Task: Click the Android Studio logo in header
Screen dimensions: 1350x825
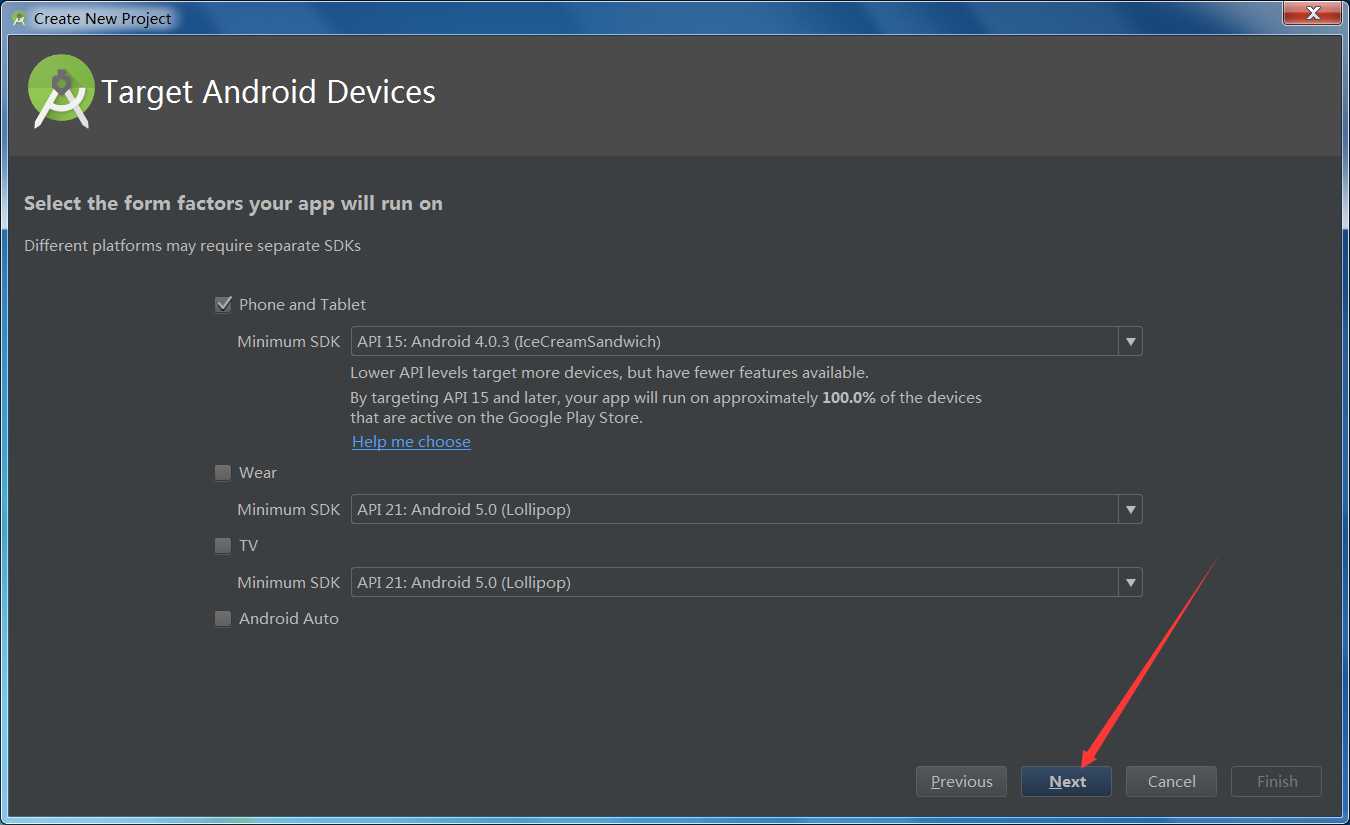Action: (62, 91)
